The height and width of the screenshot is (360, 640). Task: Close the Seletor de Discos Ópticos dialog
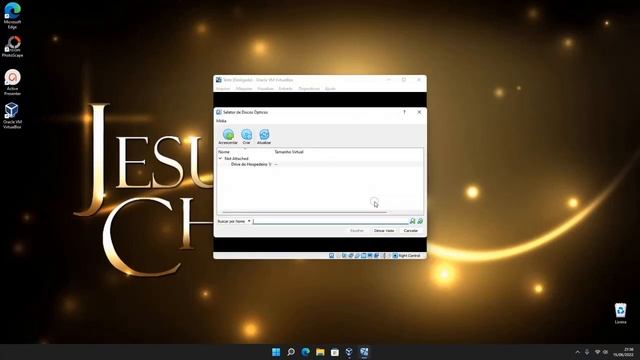[x=419, y=112]
